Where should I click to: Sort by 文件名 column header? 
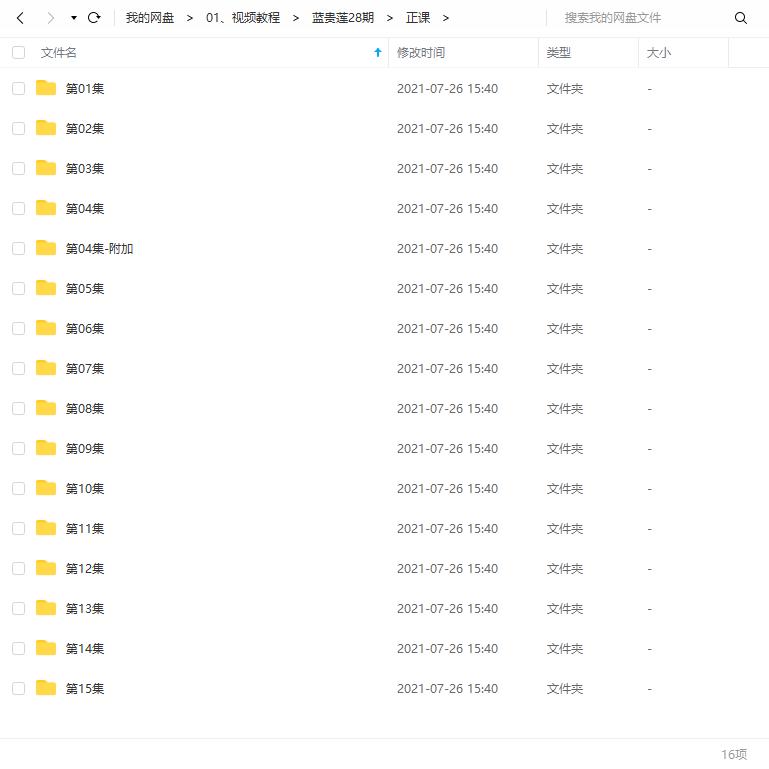[x=58, y=52]
